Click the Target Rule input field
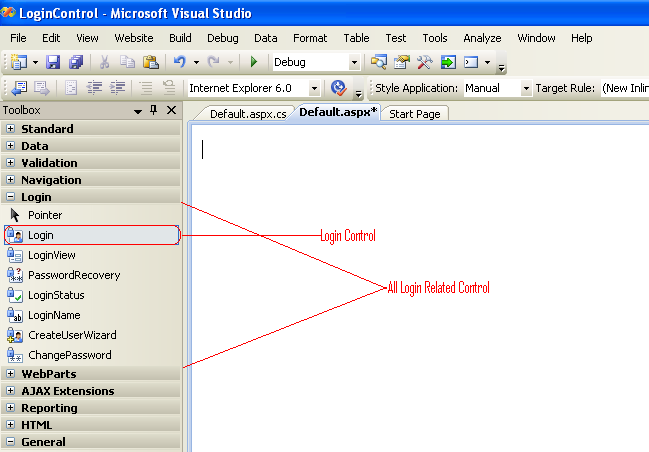This screenshot has height=452, width=649. coord(625,88)
